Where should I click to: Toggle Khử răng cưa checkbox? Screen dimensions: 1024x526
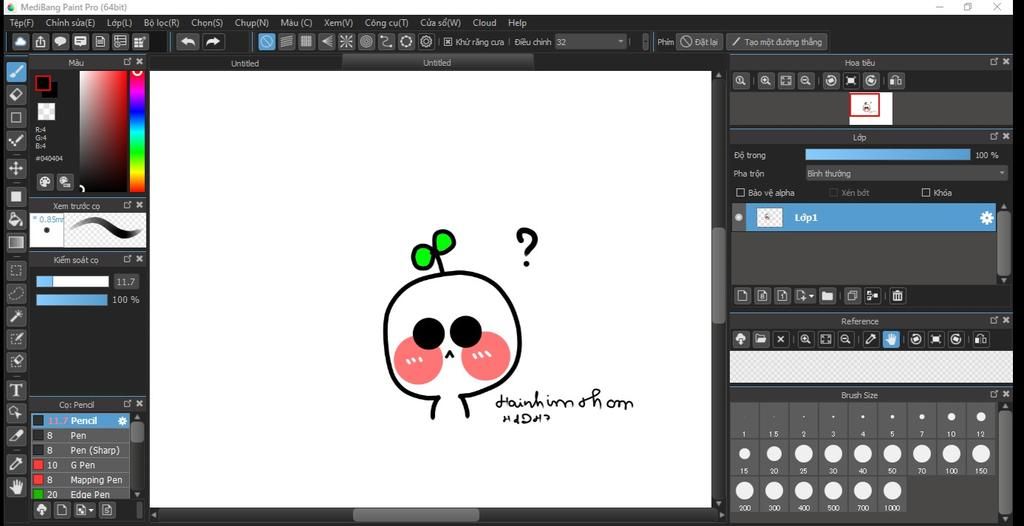click(x=448, y=42)
